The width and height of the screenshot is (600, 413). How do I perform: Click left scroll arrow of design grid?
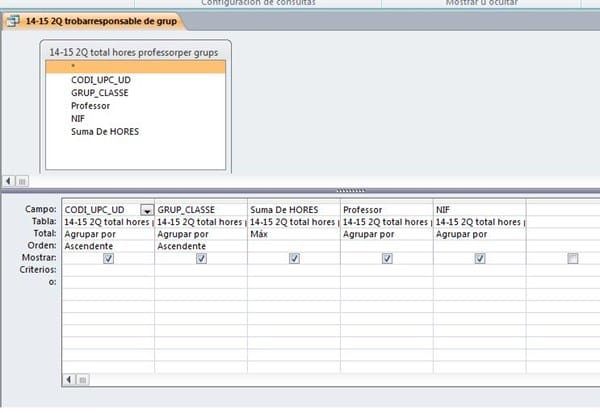pyautogui.click(x=68, y=380)
